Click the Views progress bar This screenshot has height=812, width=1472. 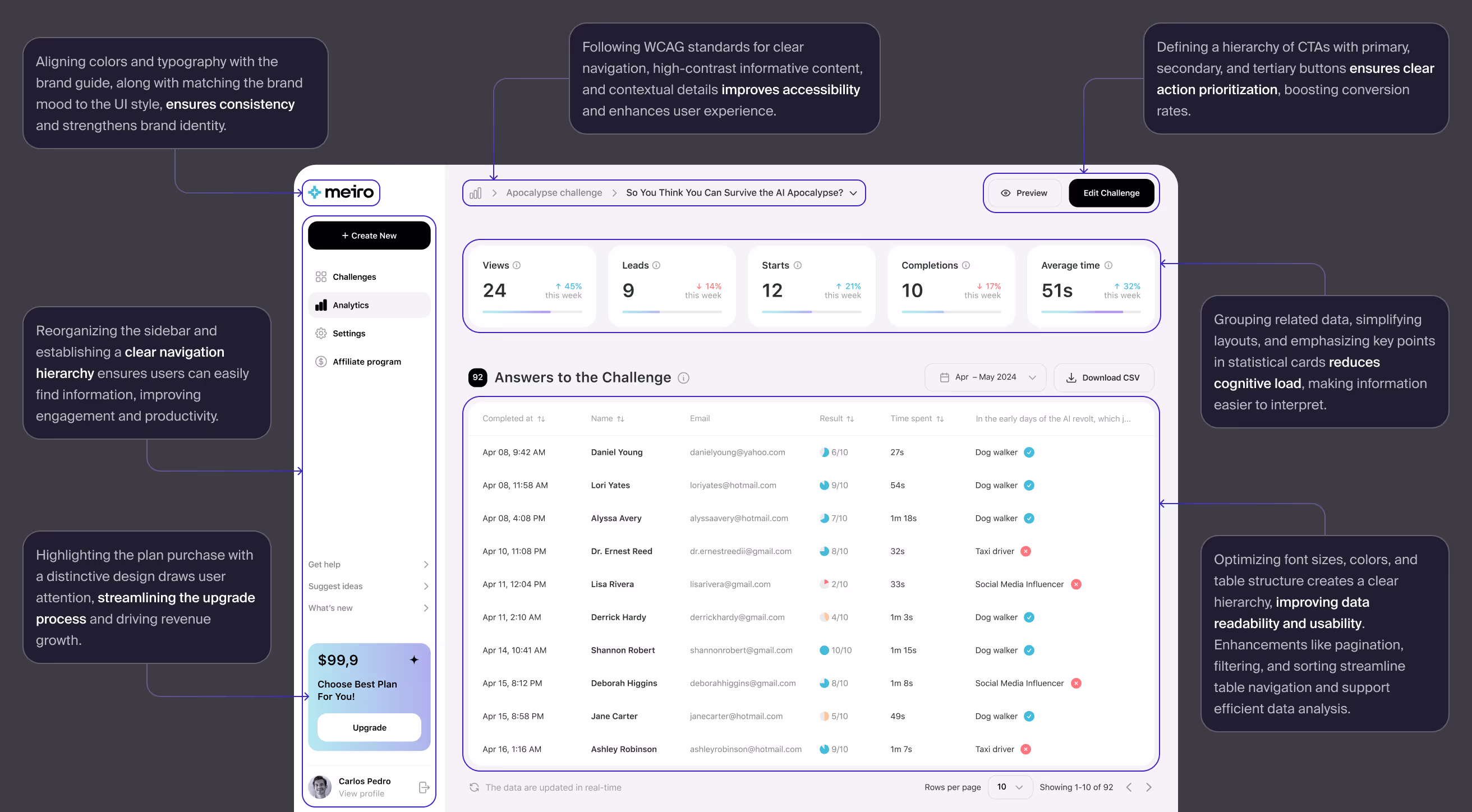click(532, 312)
